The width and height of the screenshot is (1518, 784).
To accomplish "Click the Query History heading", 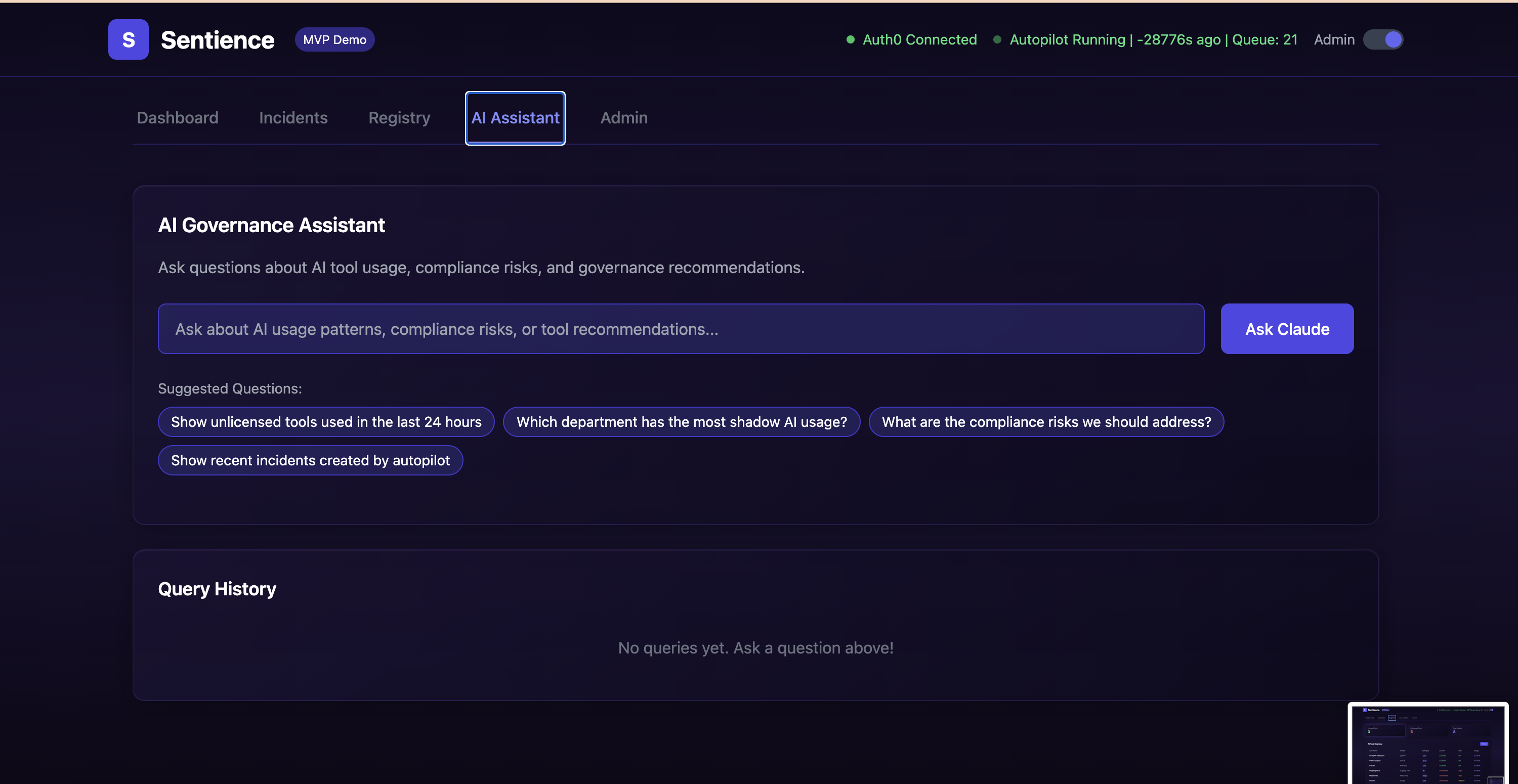I will (x=217, y=588).
